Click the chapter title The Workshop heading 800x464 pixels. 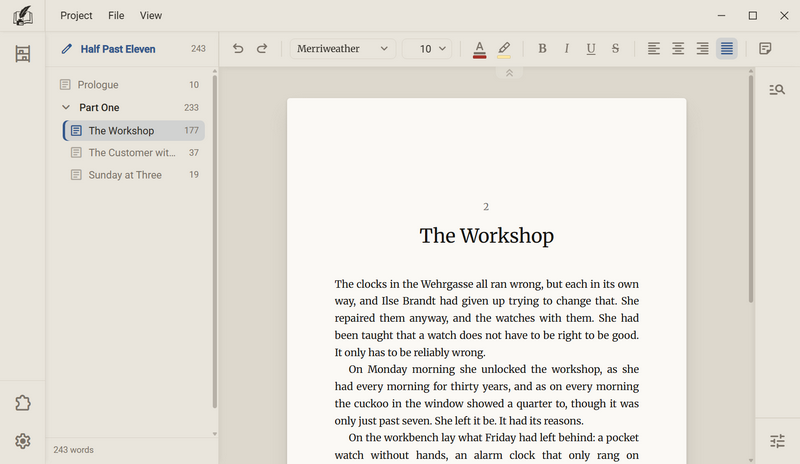(x=486, y=236)
